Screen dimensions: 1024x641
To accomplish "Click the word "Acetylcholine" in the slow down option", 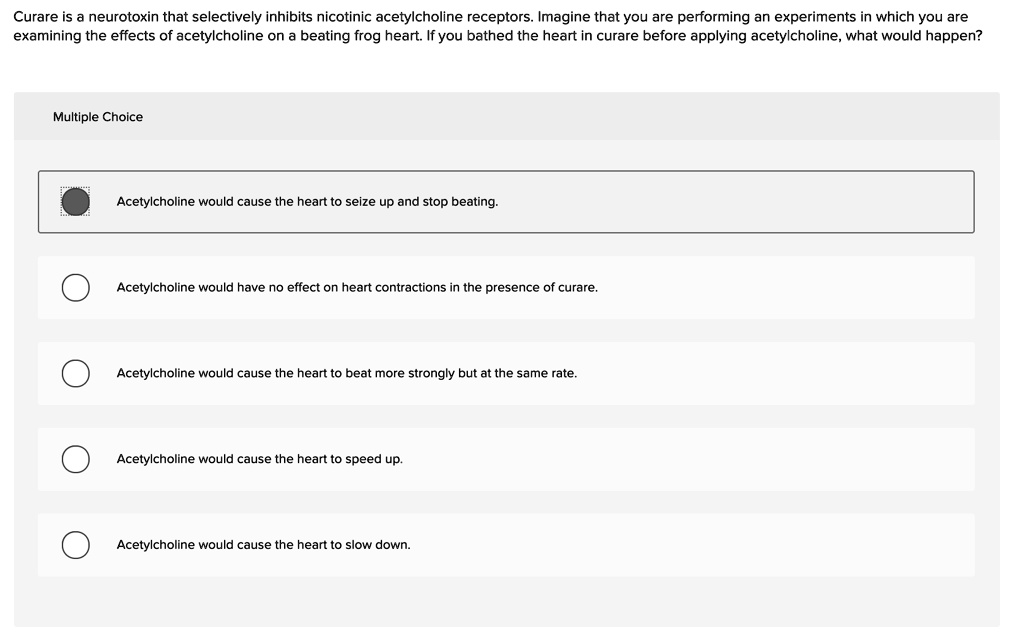I will point(155,544).
